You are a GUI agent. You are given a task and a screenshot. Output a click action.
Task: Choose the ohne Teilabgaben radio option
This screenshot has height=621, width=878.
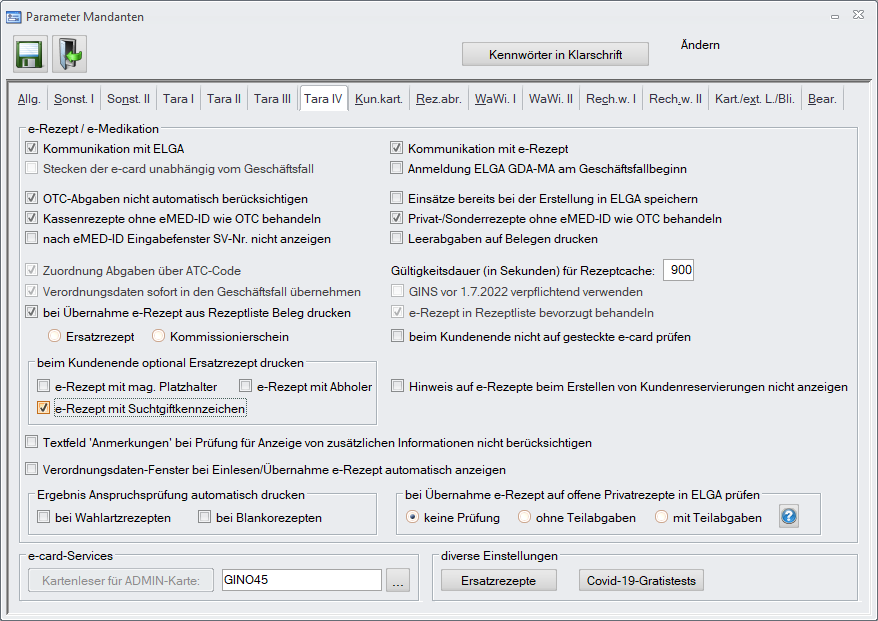(x=524, y=517)
